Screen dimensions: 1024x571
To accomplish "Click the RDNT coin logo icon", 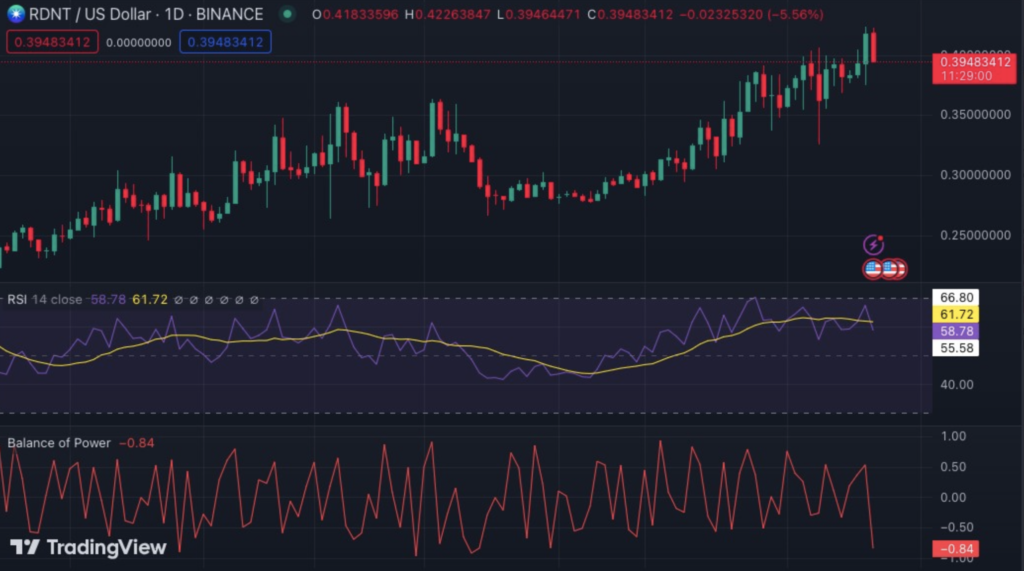I will [x=16, y=14].
